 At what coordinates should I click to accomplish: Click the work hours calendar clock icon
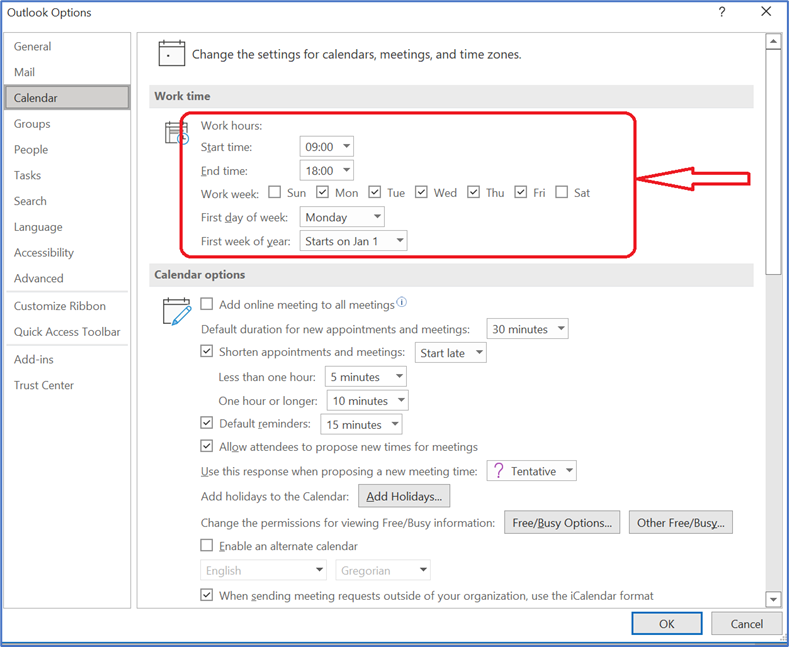coord(177,133)
